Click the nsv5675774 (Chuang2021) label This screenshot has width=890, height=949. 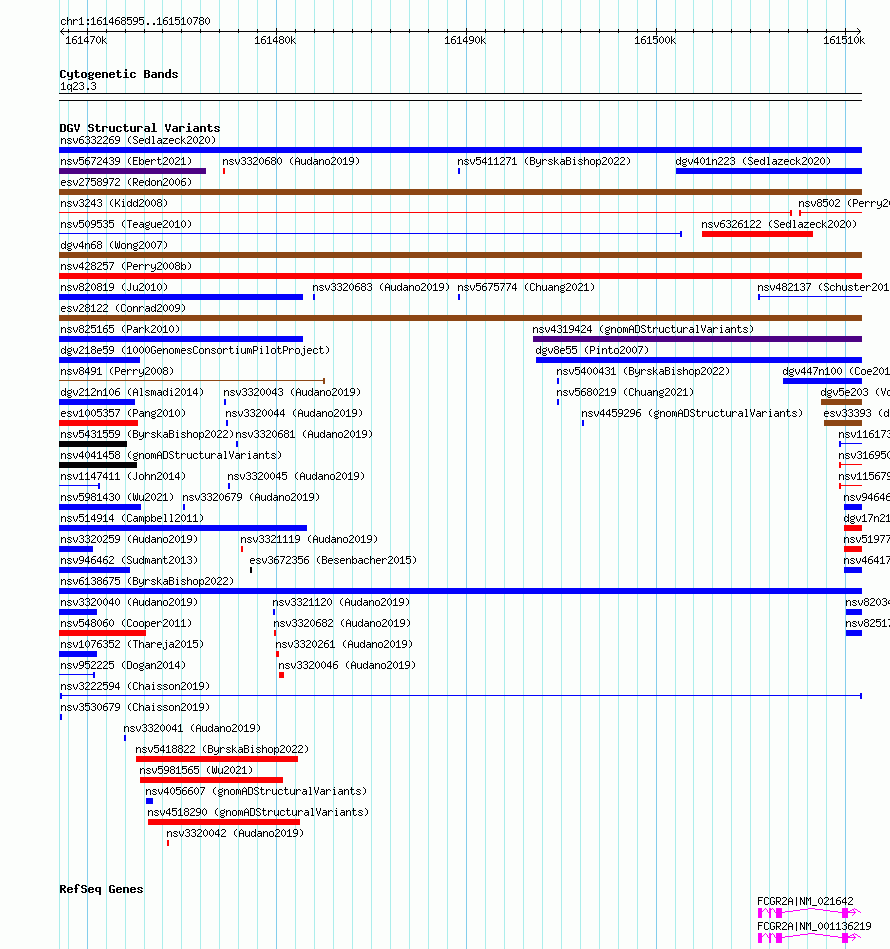(x=526, y=287)
